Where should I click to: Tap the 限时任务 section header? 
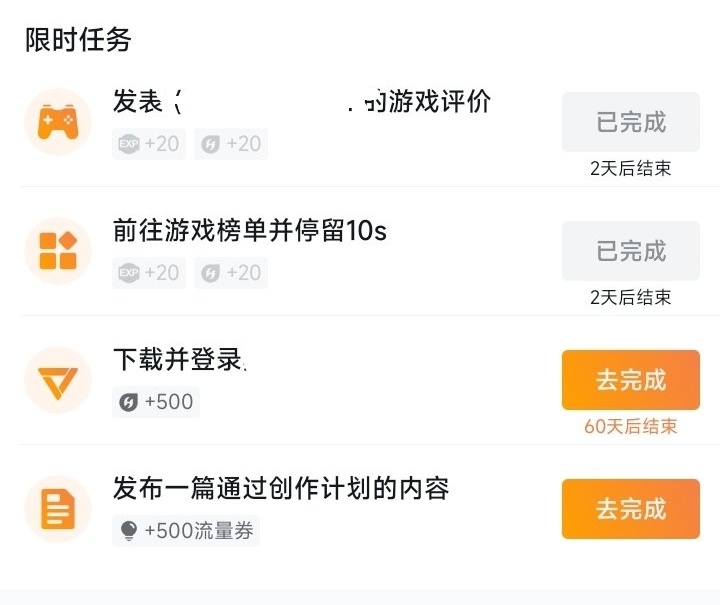click(x=78, y=40)
